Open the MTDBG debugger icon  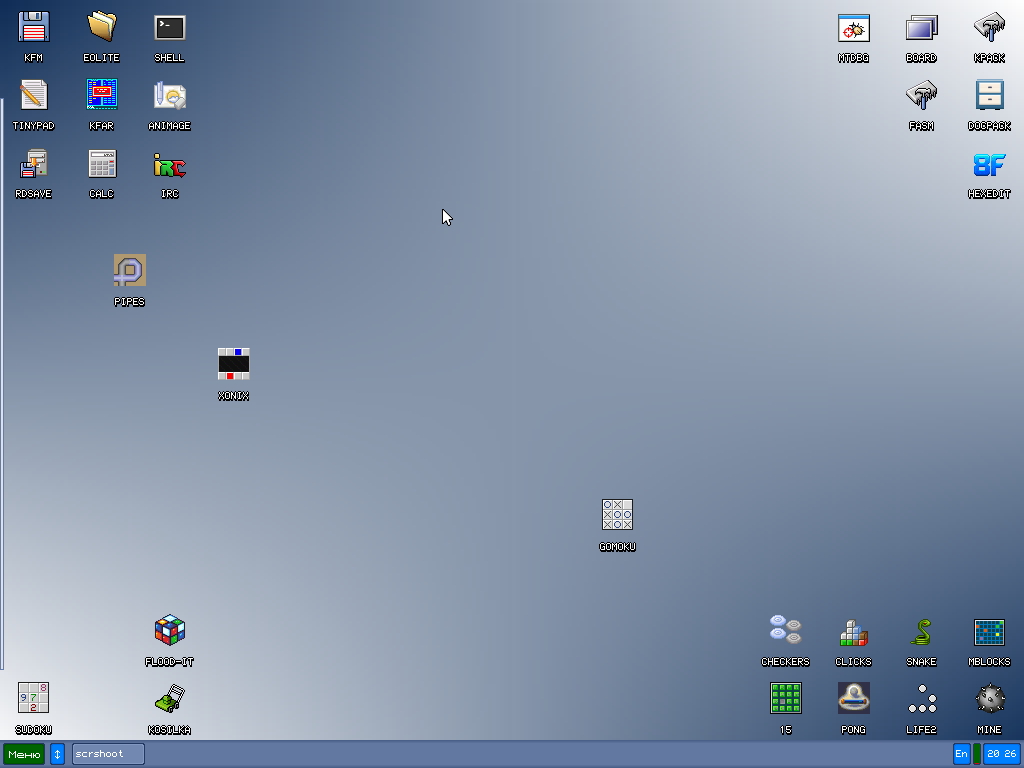tap(853, 28)
